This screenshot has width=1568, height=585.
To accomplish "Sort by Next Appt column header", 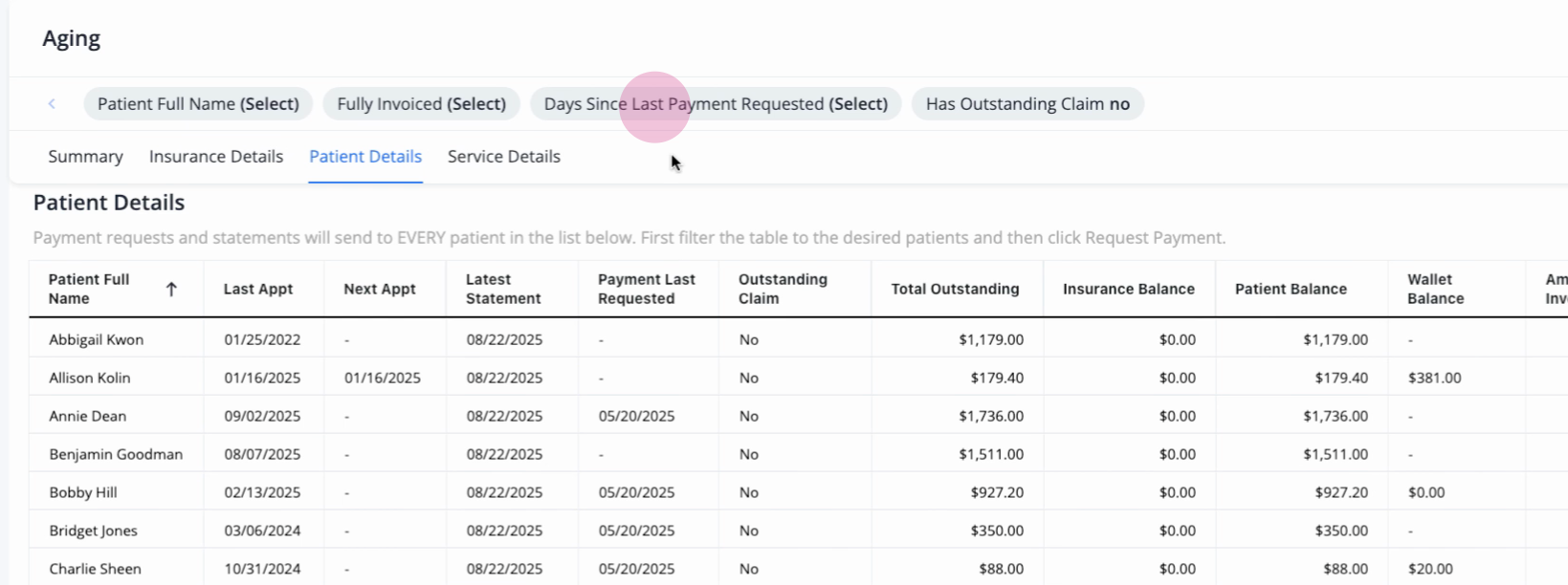I will (380, 289).
